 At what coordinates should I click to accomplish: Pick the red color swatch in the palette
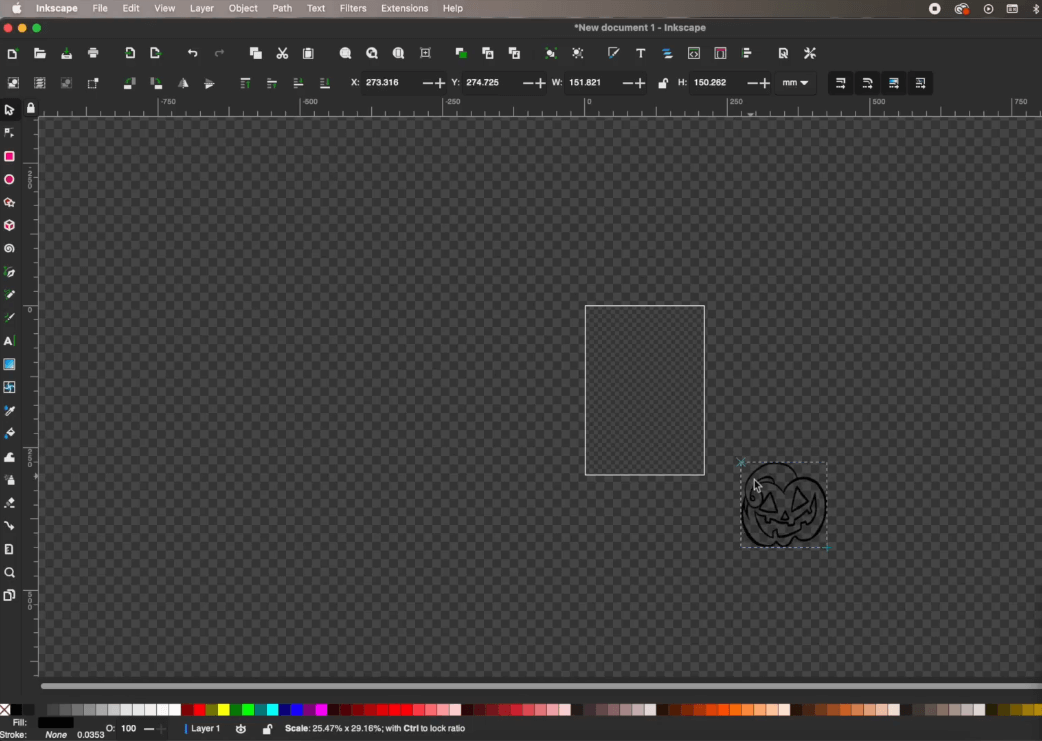click(x=199, y=710)
